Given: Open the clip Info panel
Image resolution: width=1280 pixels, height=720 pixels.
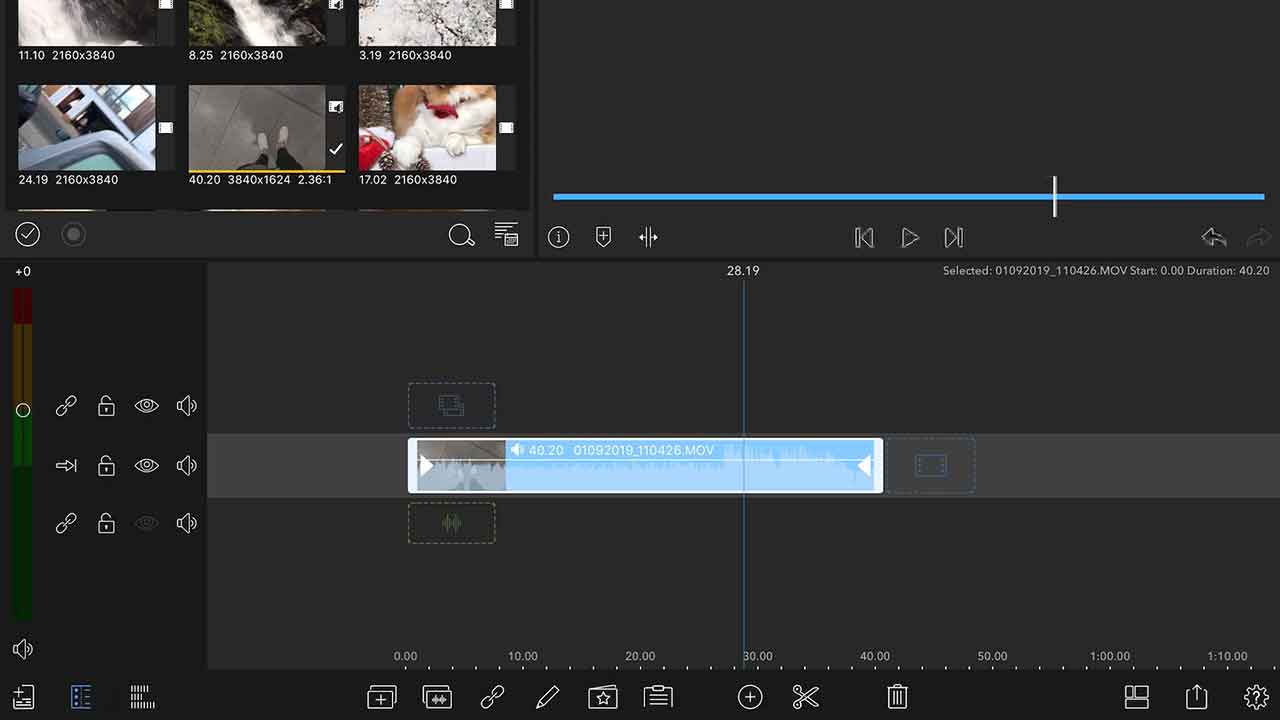Looking at the screenshot, I should coord(558,237).
